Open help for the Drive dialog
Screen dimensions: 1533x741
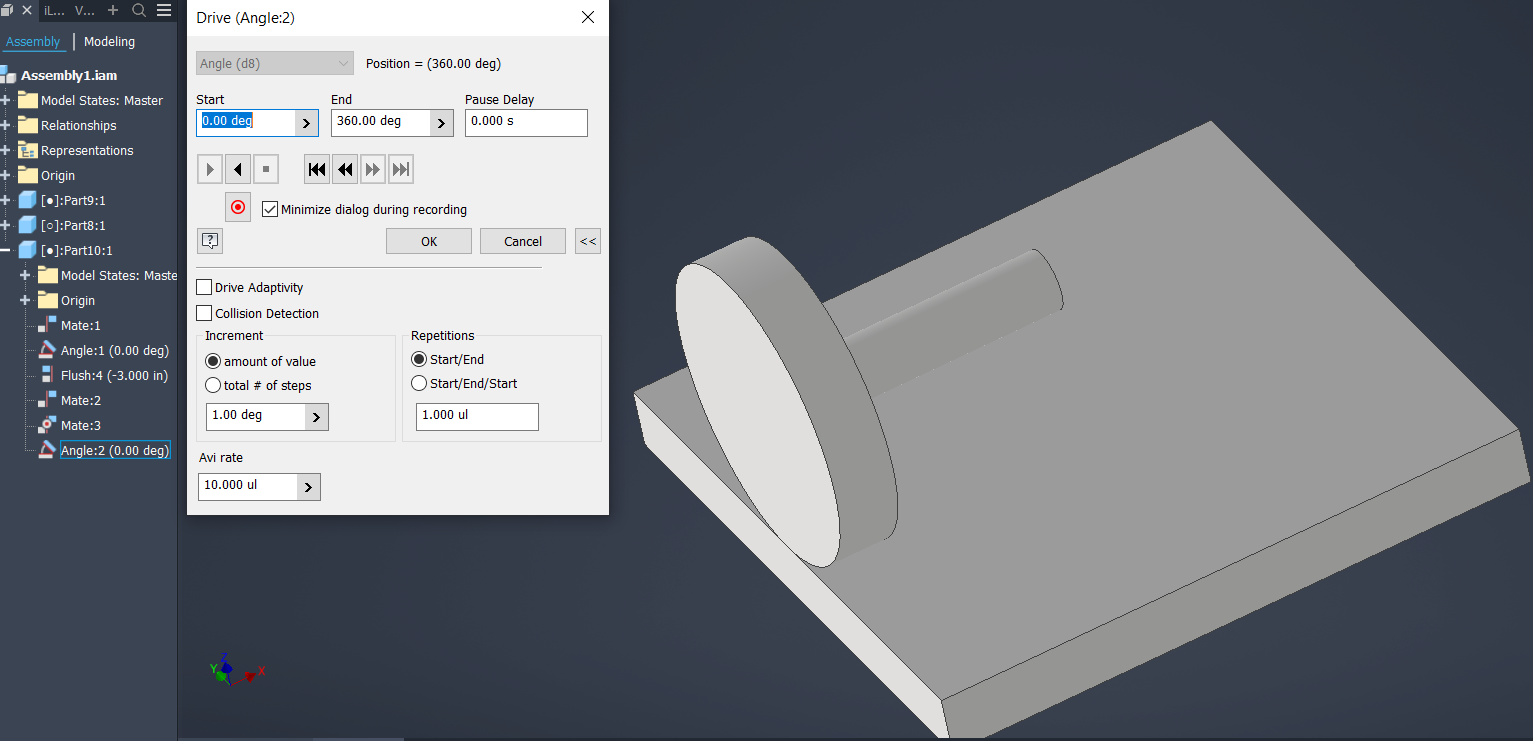[x=209, y=240]
